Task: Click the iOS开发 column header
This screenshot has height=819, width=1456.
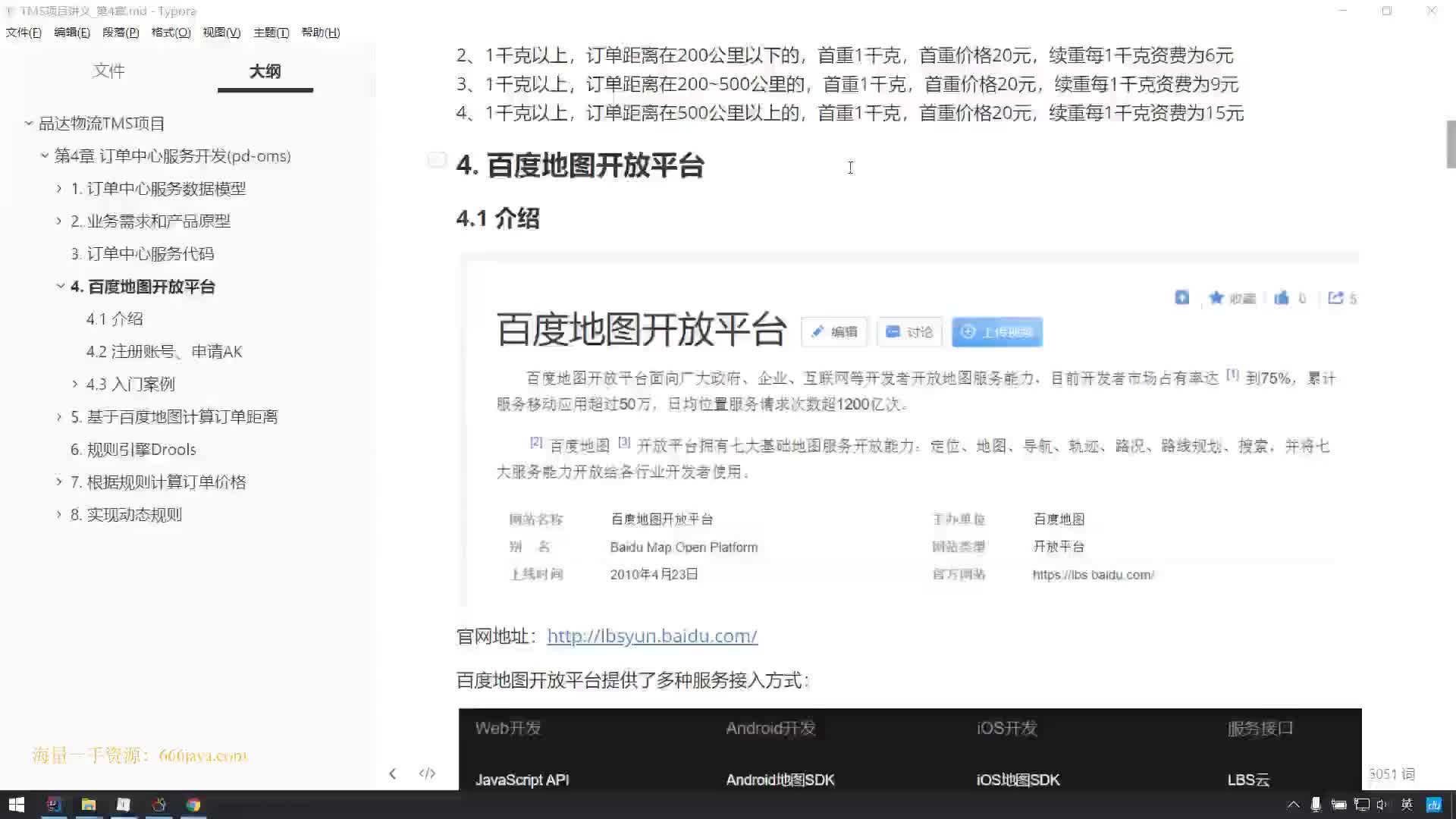Action: [x=1006, y=728]
